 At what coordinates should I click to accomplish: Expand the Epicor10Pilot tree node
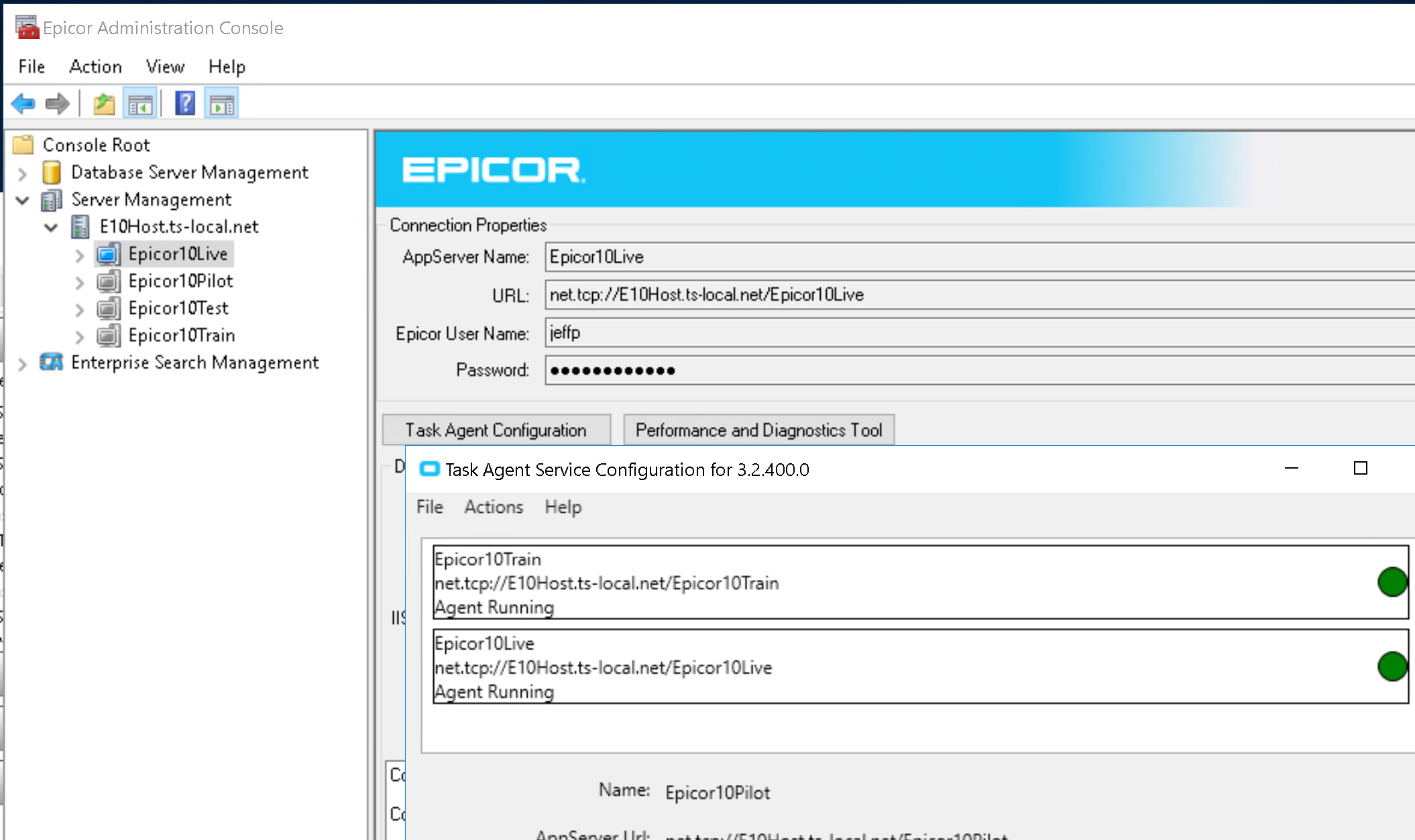[80, 282]
